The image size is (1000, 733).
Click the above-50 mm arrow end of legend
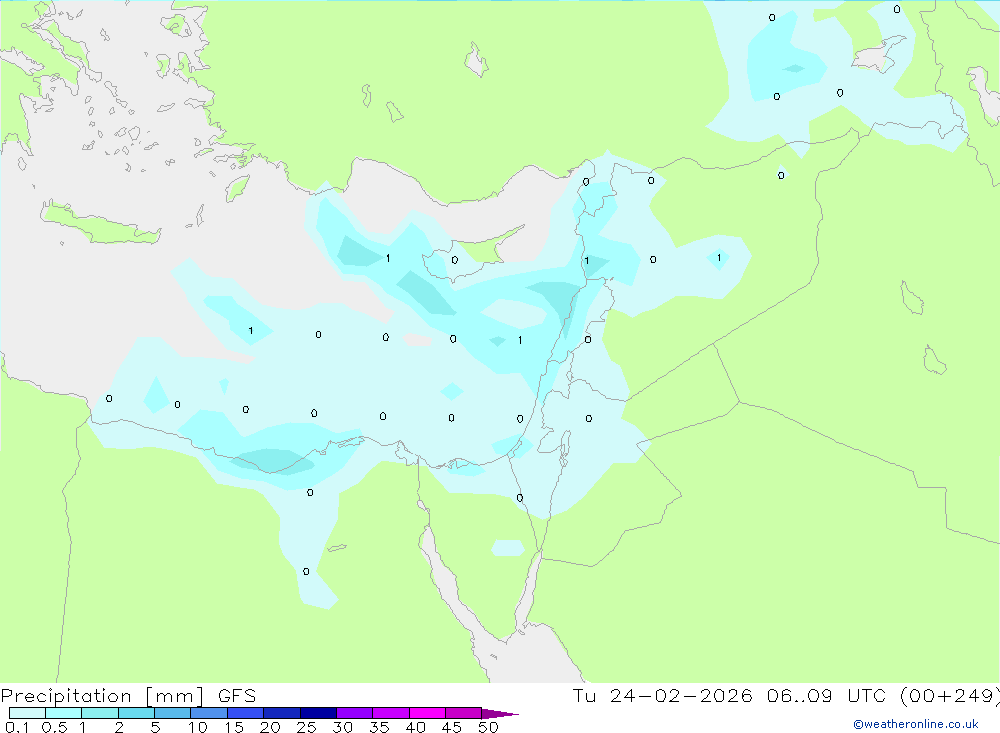tap(500, 713)
